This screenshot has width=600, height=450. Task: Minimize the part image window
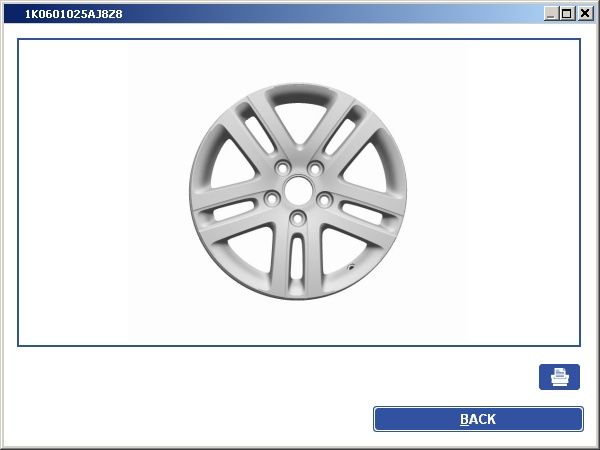[x=550, y=13]
